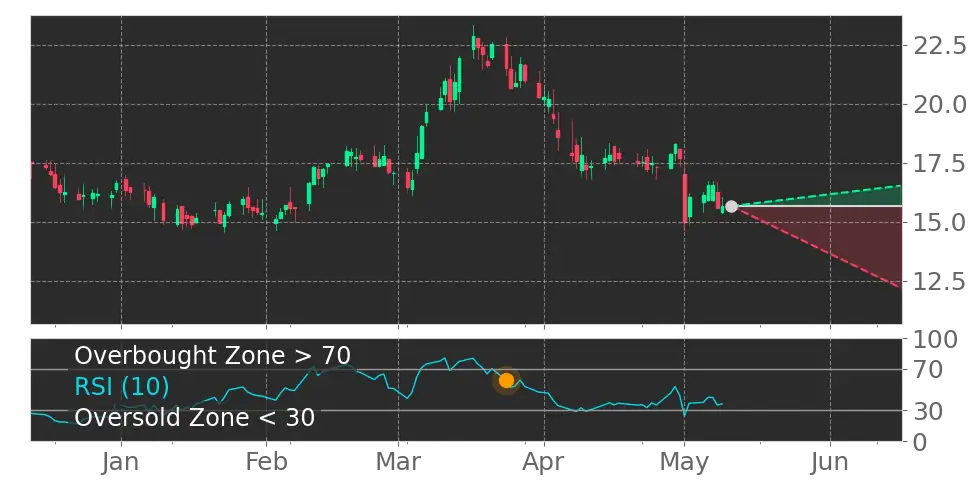Viewport: 972px width, 486px height.
Task: Select the 'RSI (10)' label
Action: (122, 387)
